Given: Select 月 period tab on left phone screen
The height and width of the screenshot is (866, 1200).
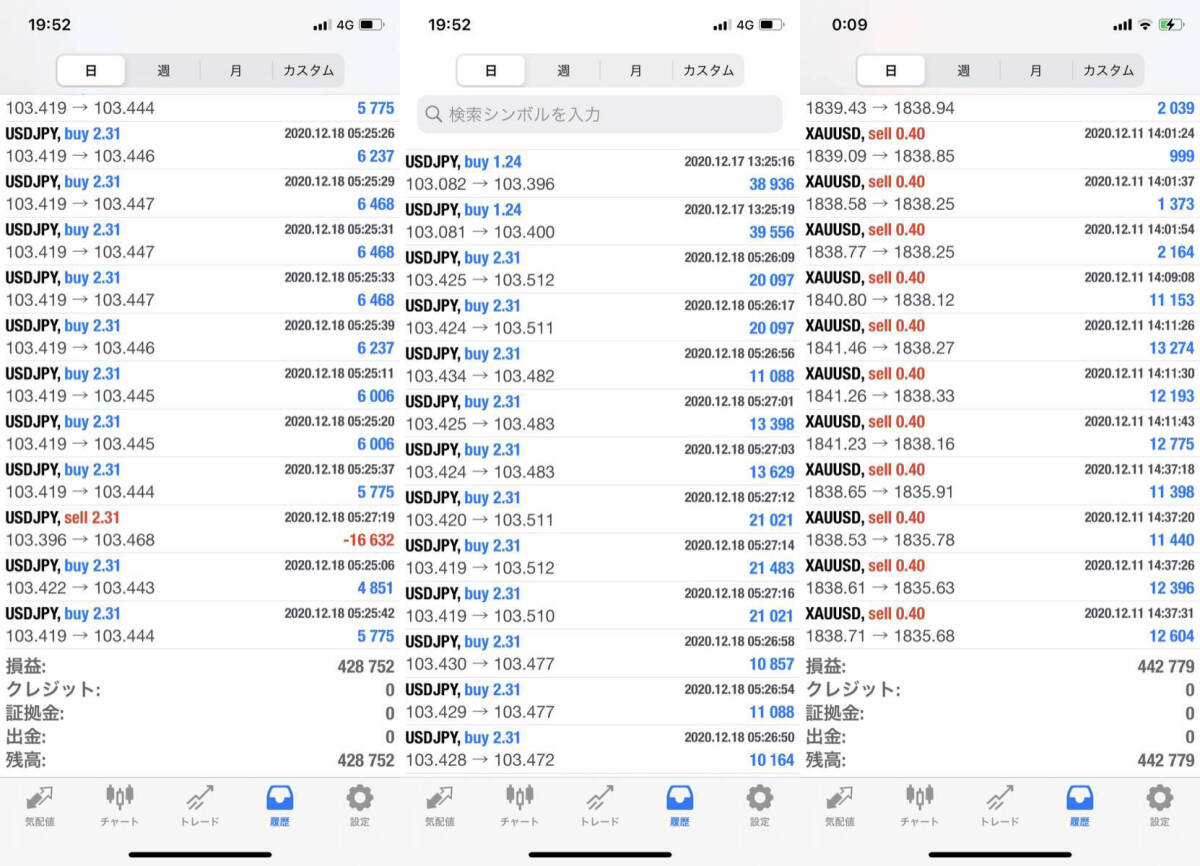Looking at the screenshot, I should click(236, 70).
